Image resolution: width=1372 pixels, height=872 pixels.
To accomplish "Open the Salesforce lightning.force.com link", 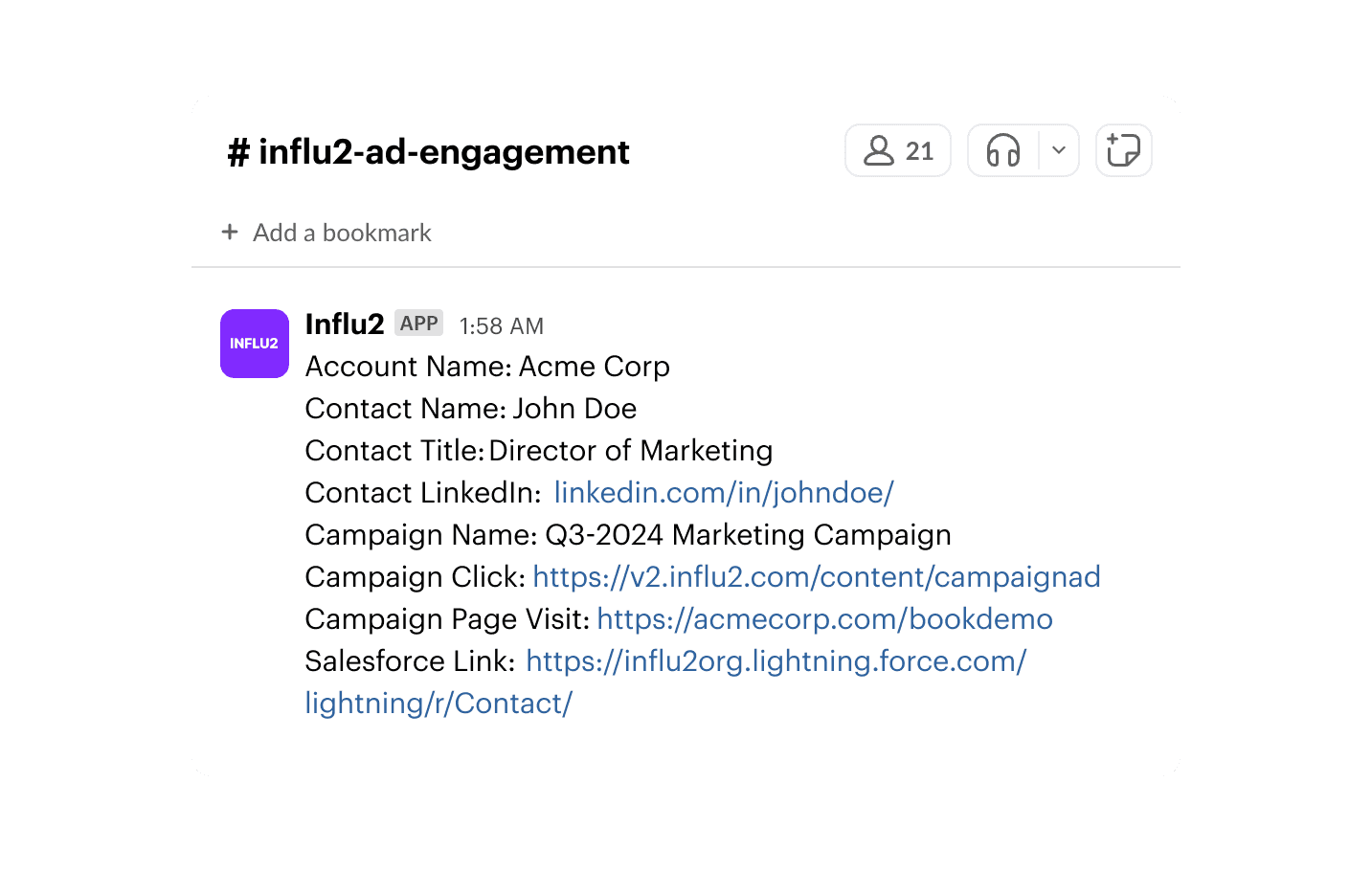I will [776, 661].
